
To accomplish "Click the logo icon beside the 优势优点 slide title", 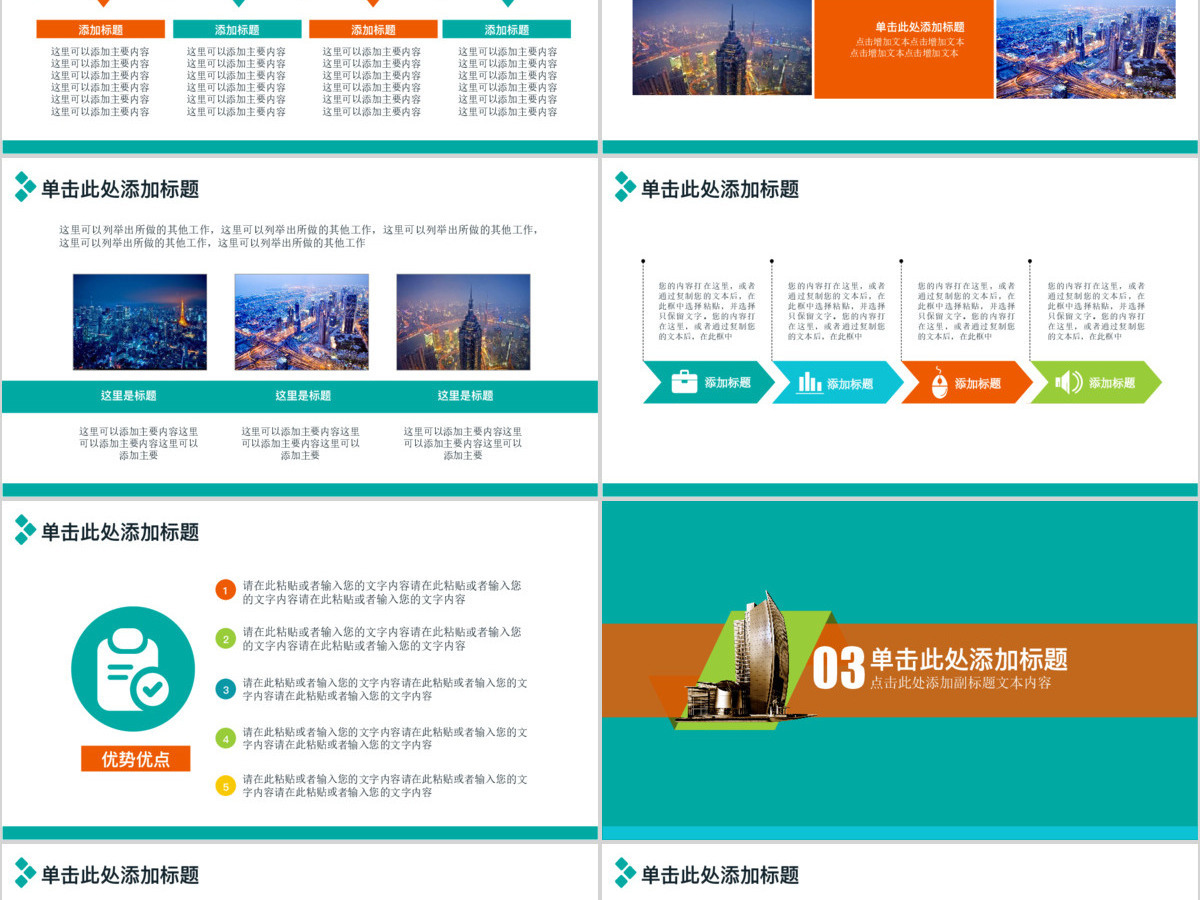I will tap(25, 530).
